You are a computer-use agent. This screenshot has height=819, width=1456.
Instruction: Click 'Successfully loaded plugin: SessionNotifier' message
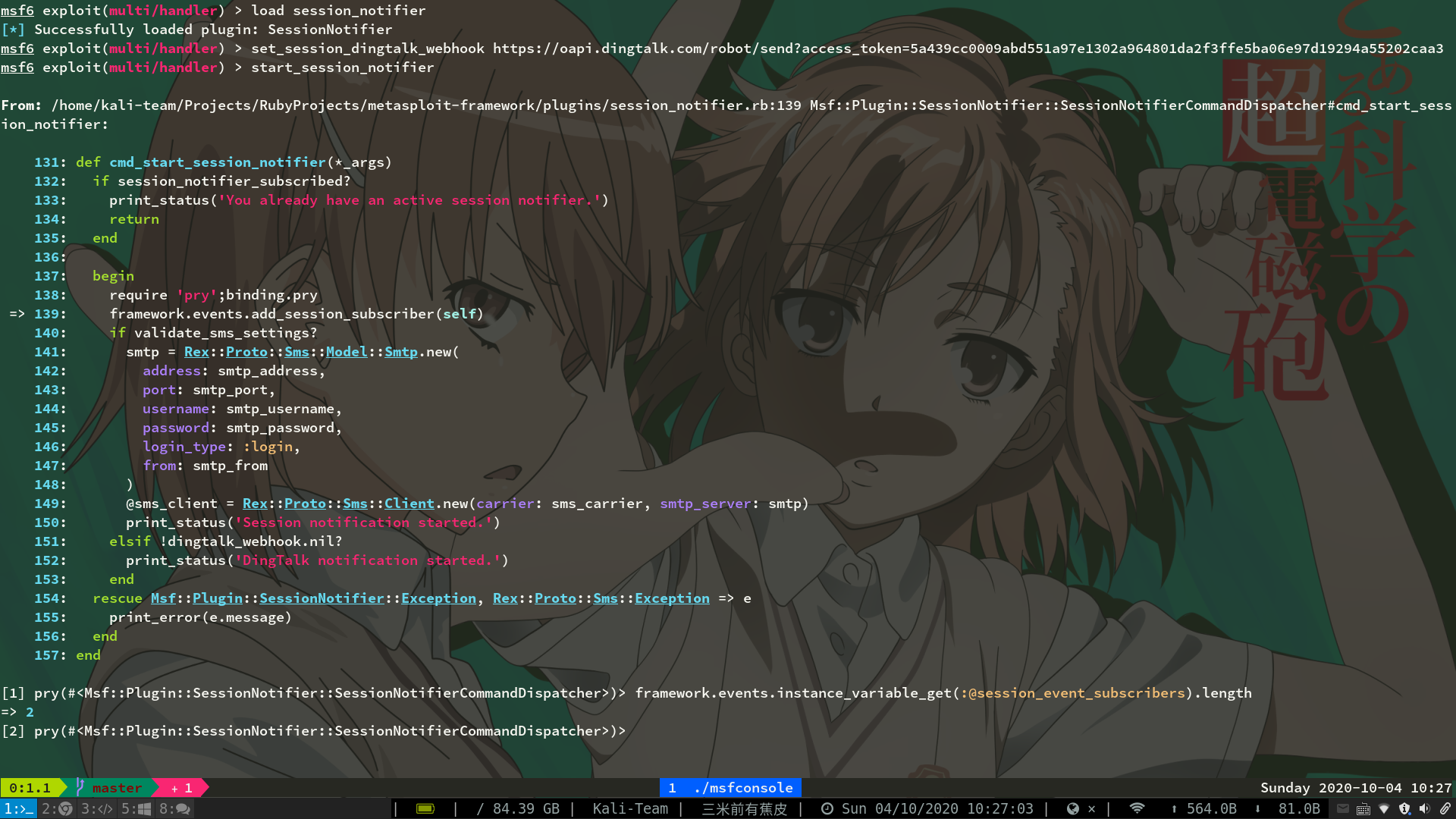pyautogui.click(x=213, y=30)
